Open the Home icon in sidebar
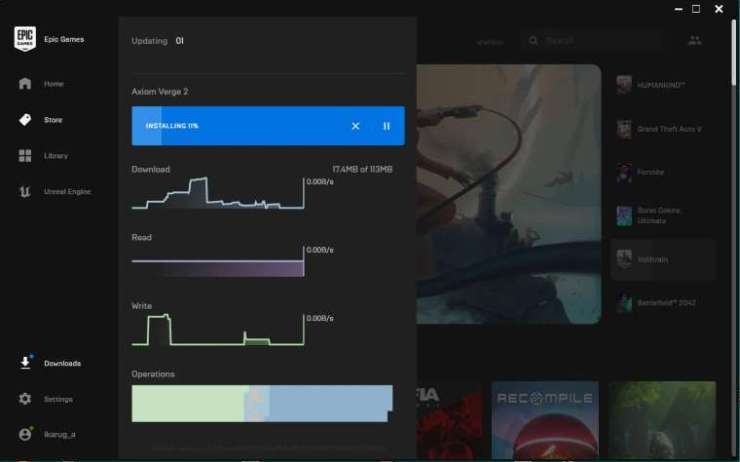The image size is (740, 462). (x=25, y=84)
